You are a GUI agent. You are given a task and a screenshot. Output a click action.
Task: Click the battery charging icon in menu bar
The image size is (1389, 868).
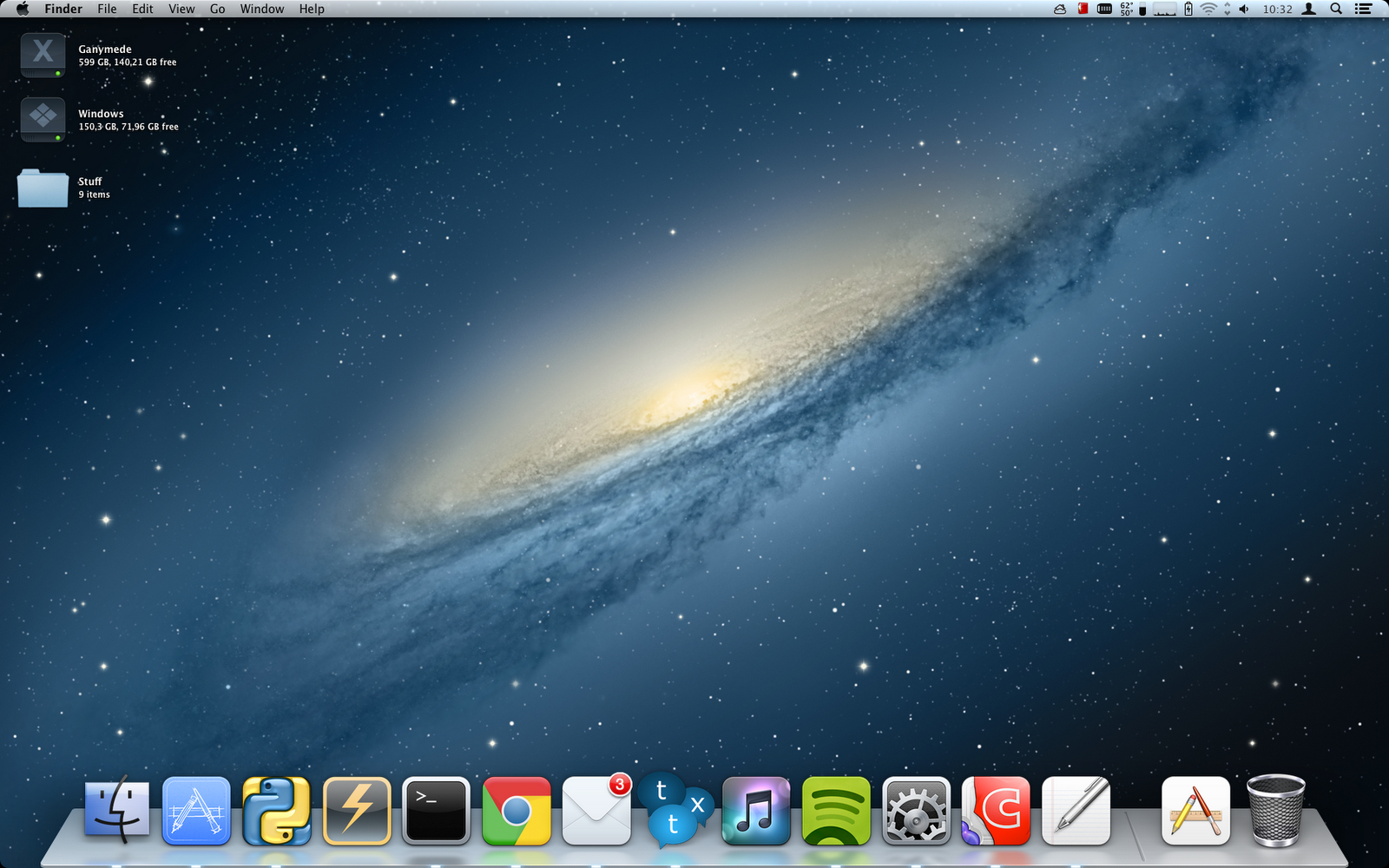[x=1188, y=9]
